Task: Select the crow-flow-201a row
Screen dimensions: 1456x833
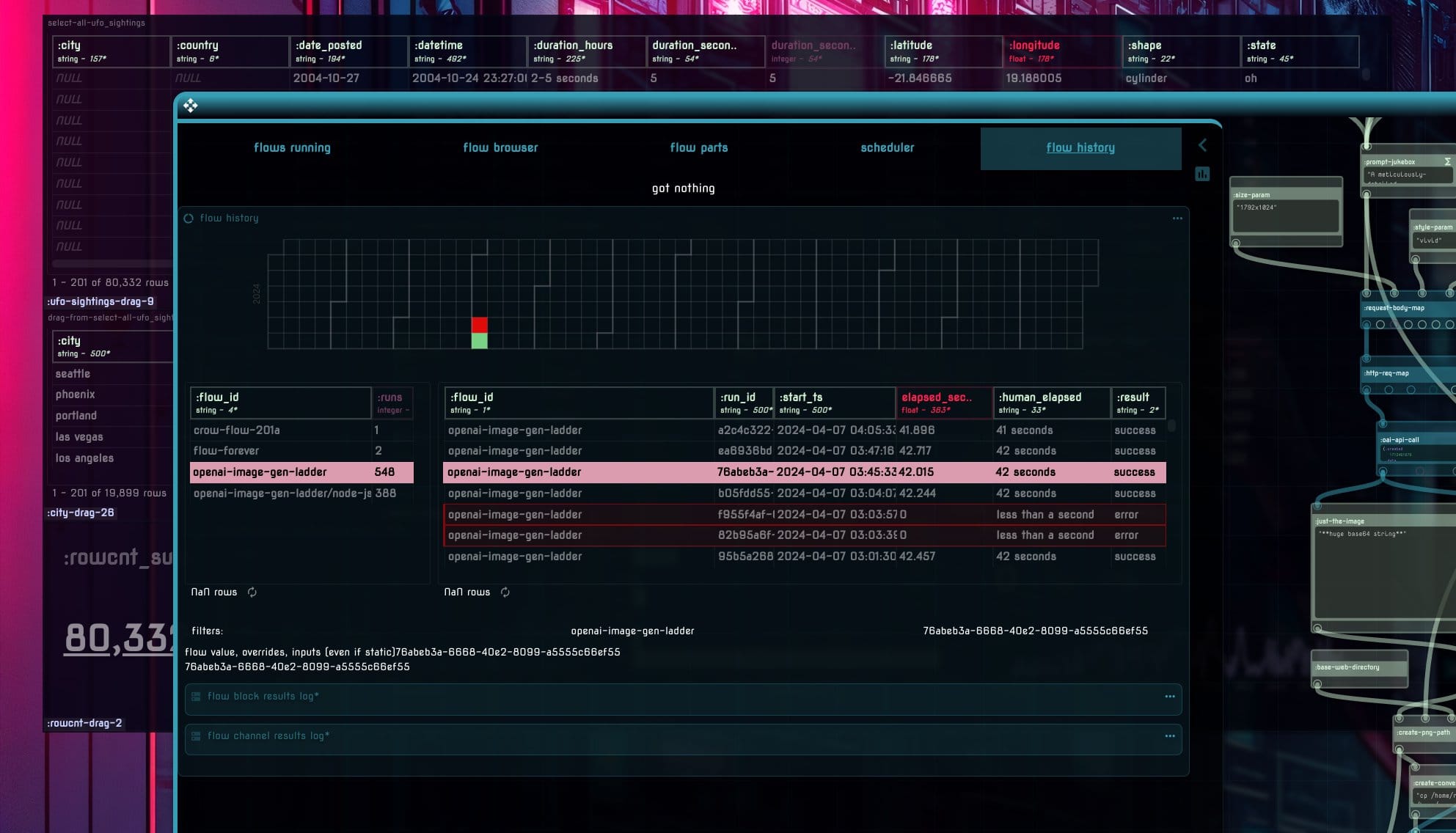Action: click(301, 430)
